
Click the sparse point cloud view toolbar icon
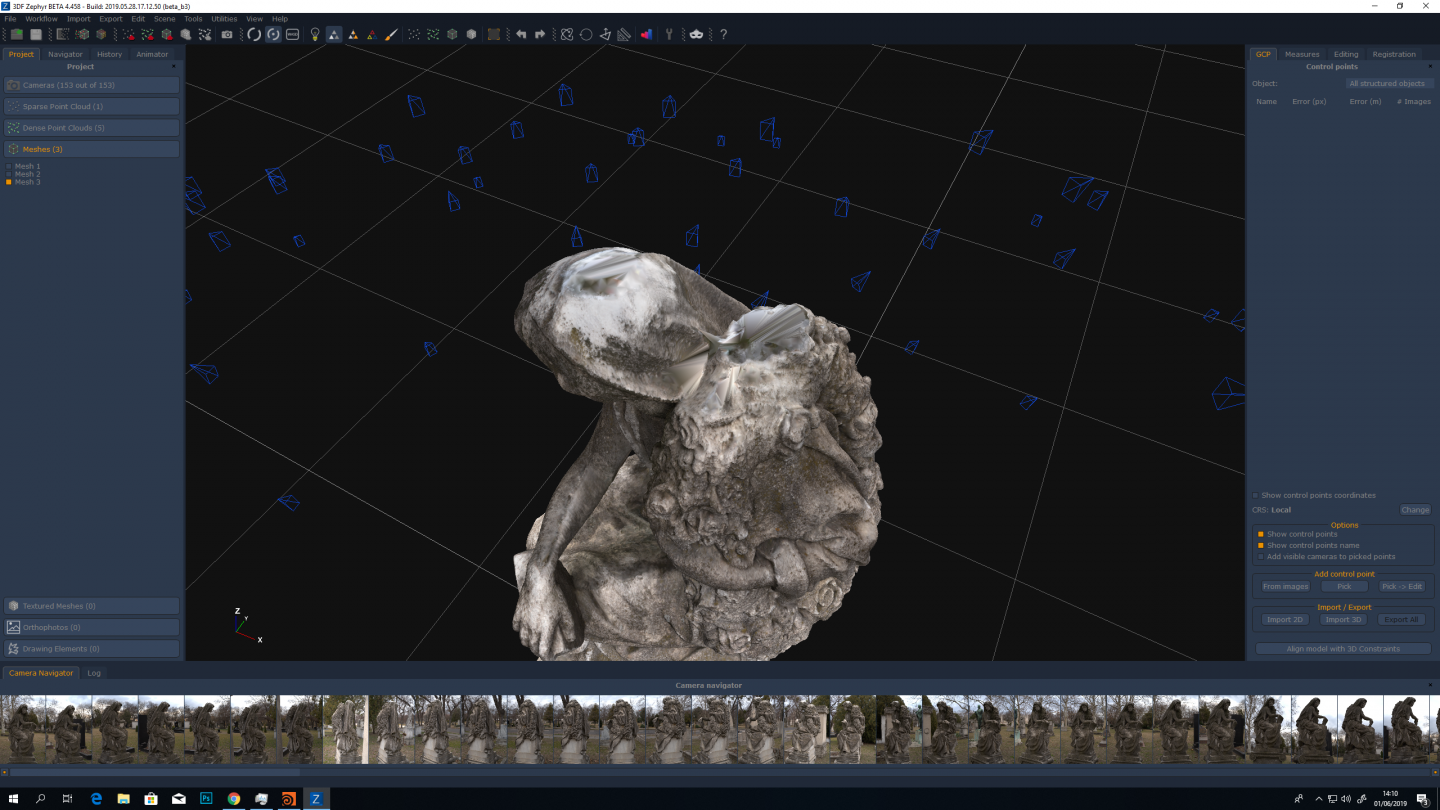click(414, 34)
